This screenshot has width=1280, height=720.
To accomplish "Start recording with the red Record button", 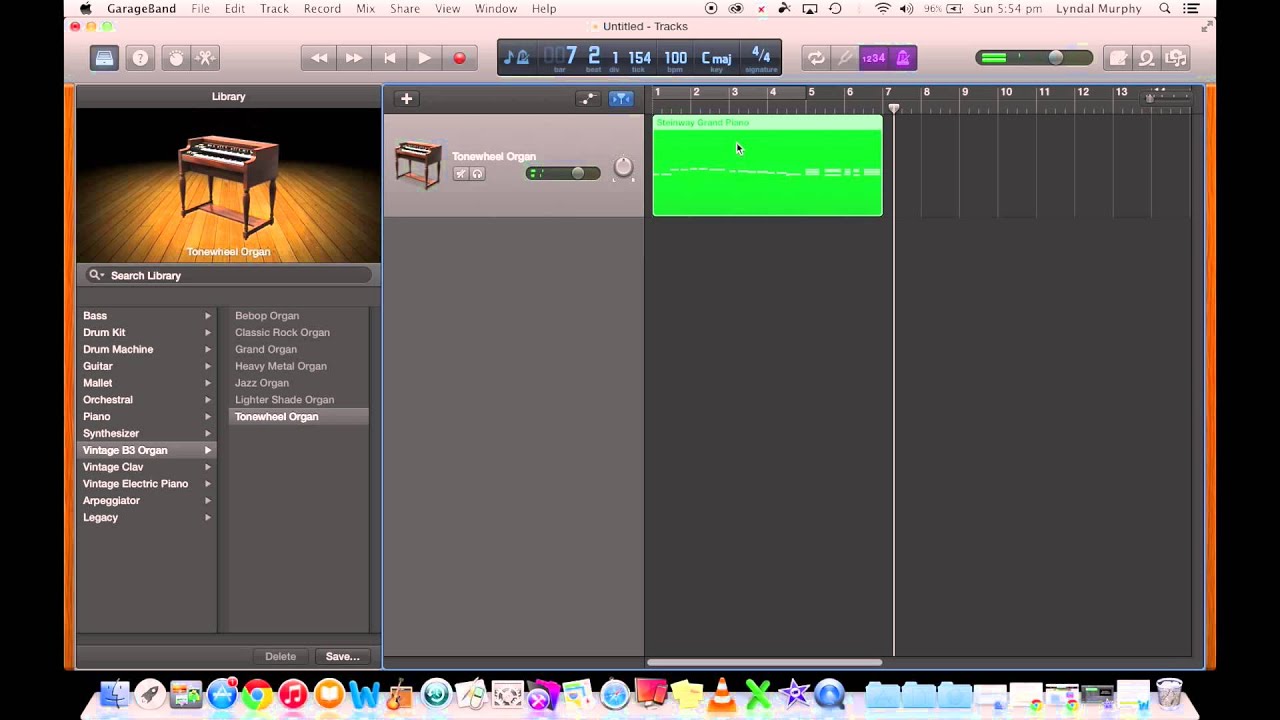I will click(459, 58).
